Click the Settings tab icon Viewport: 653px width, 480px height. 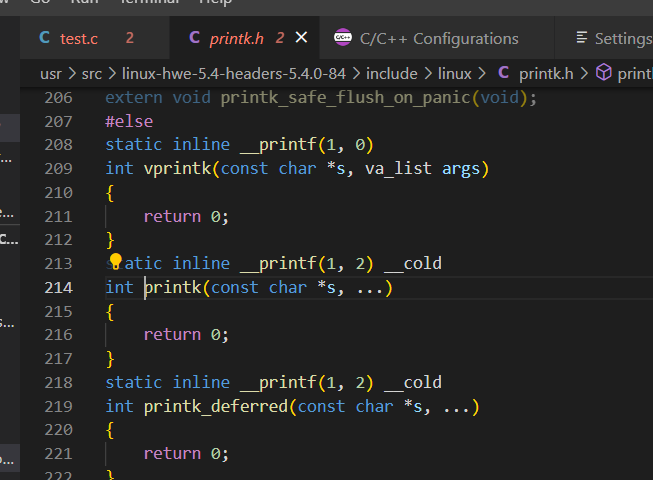(x=581, y=38)
